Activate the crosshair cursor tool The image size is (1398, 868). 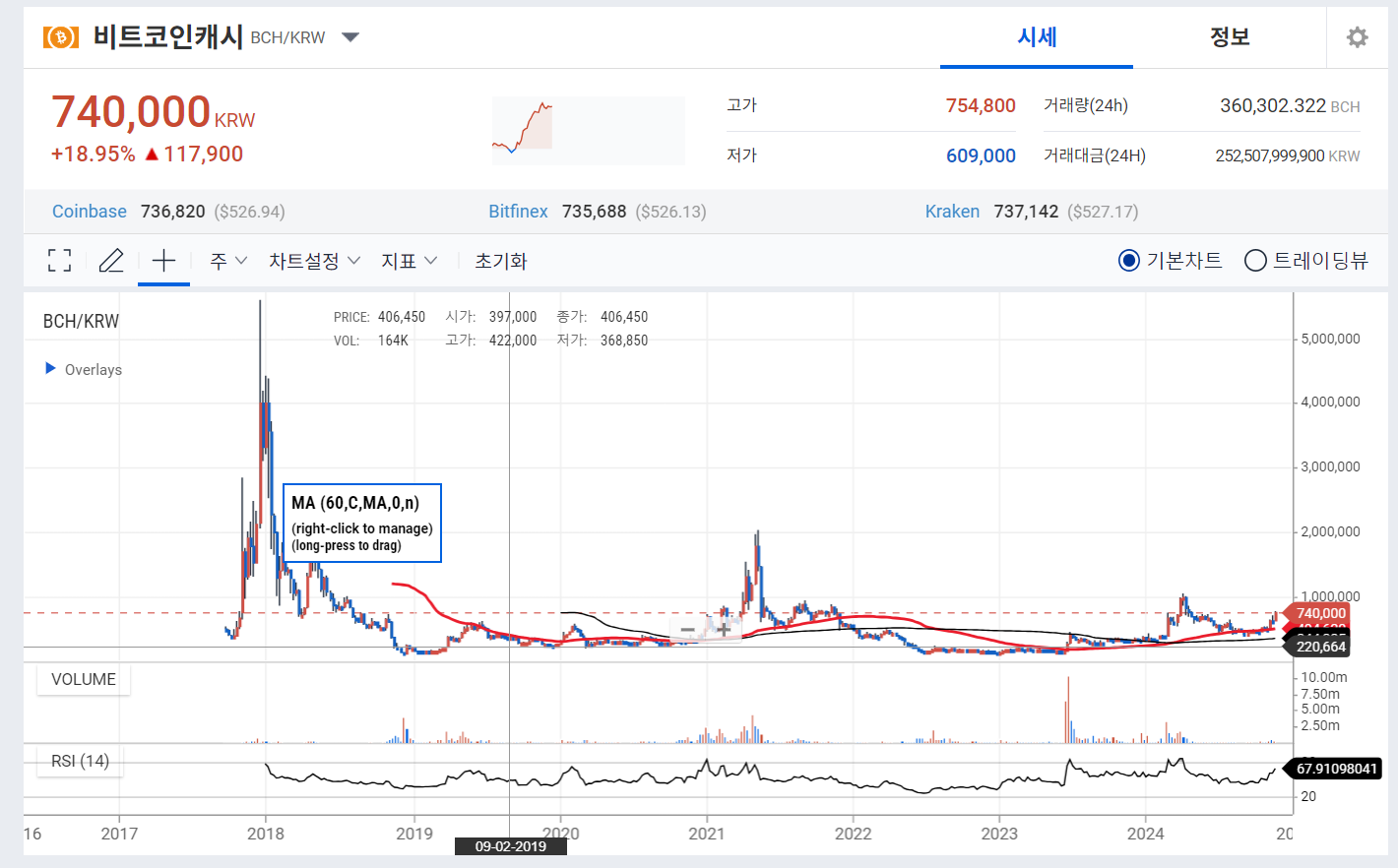click(163, 261)
